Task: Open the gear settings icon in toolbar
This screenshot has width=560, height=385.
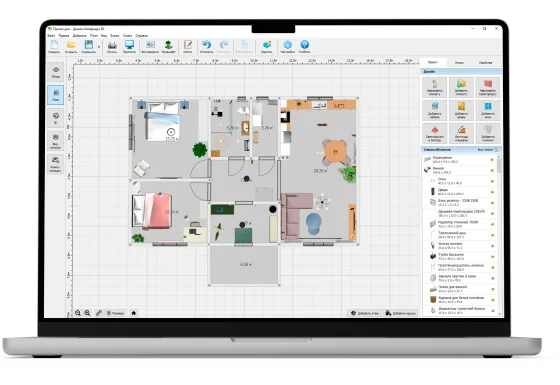Action: [287, 47]
